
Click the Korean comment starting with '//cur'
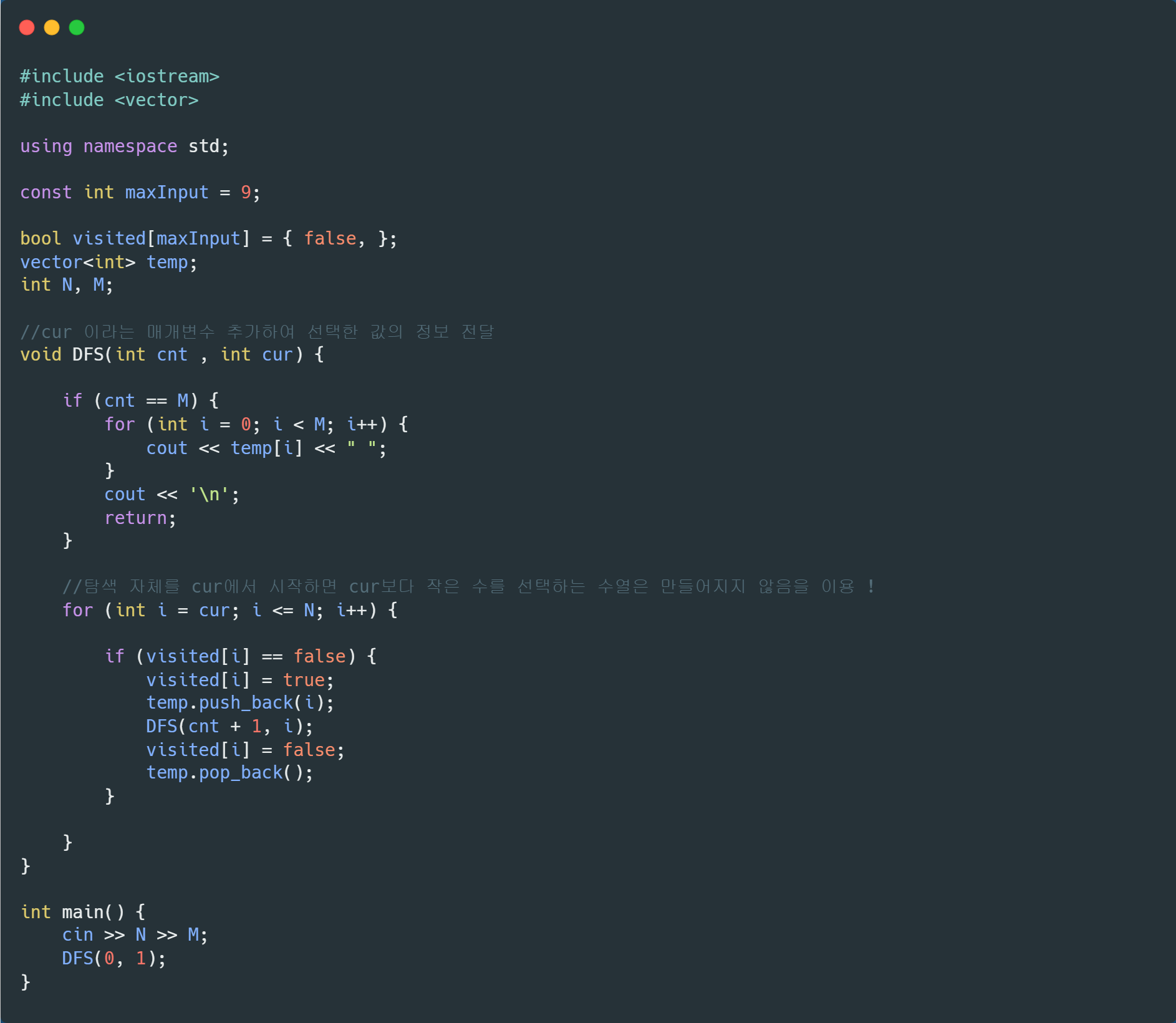tap(257, 331)
